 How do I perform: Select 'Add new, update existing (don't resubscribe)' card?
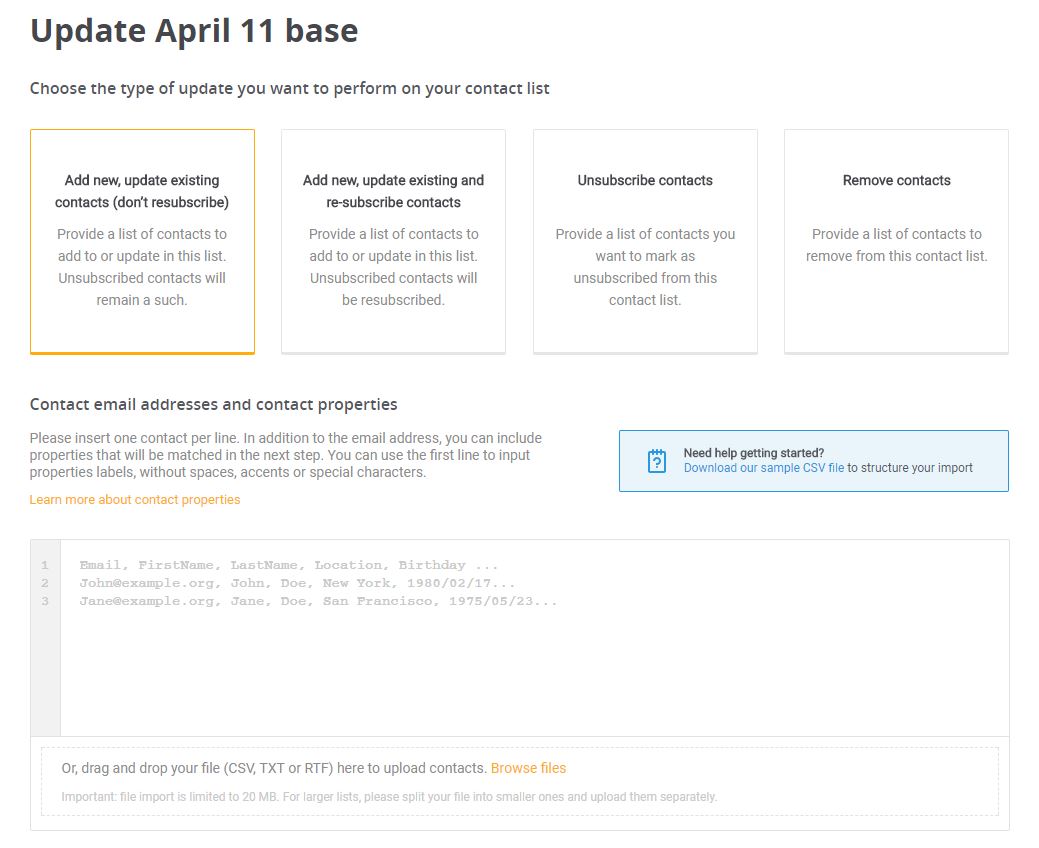(x=142, y=241)
